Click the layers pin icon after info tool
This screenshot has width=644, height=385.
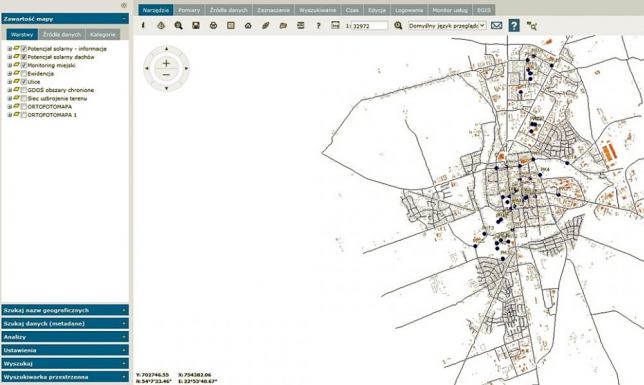(161, 25)
